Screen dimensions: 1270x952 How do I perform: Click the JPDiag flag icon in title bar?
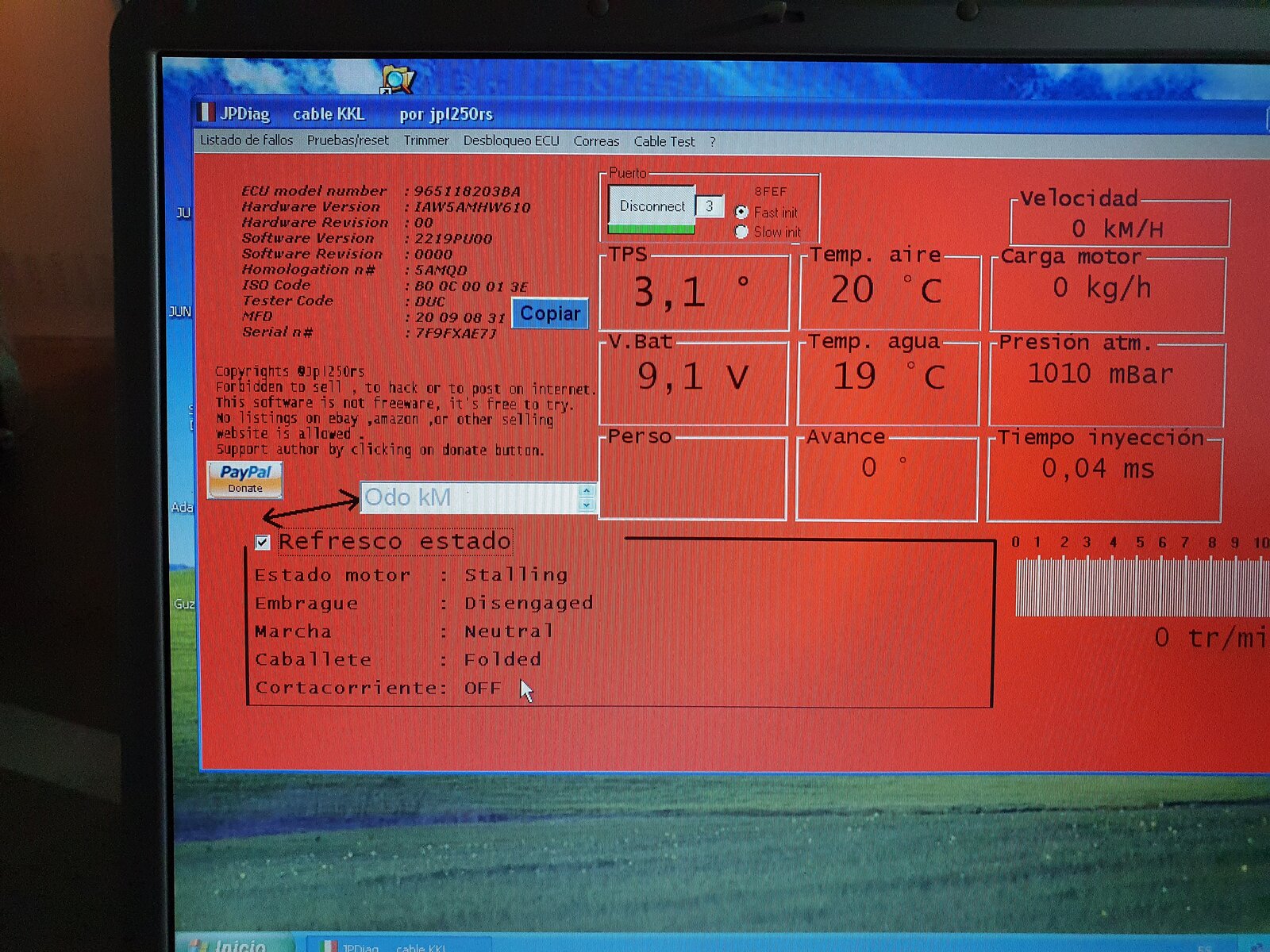tap(206, 113)
